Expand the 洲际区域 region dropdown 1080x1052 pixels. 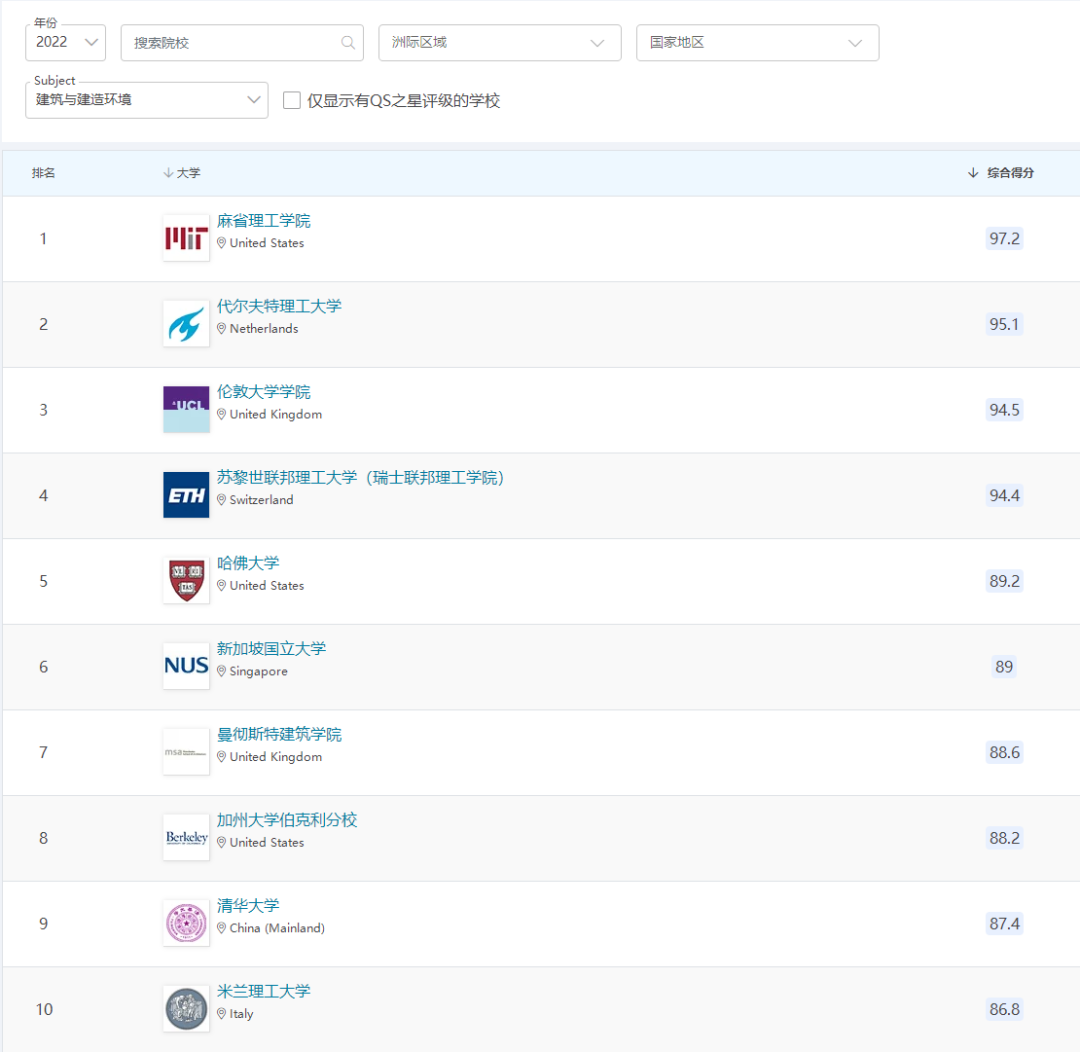(499, 43)
